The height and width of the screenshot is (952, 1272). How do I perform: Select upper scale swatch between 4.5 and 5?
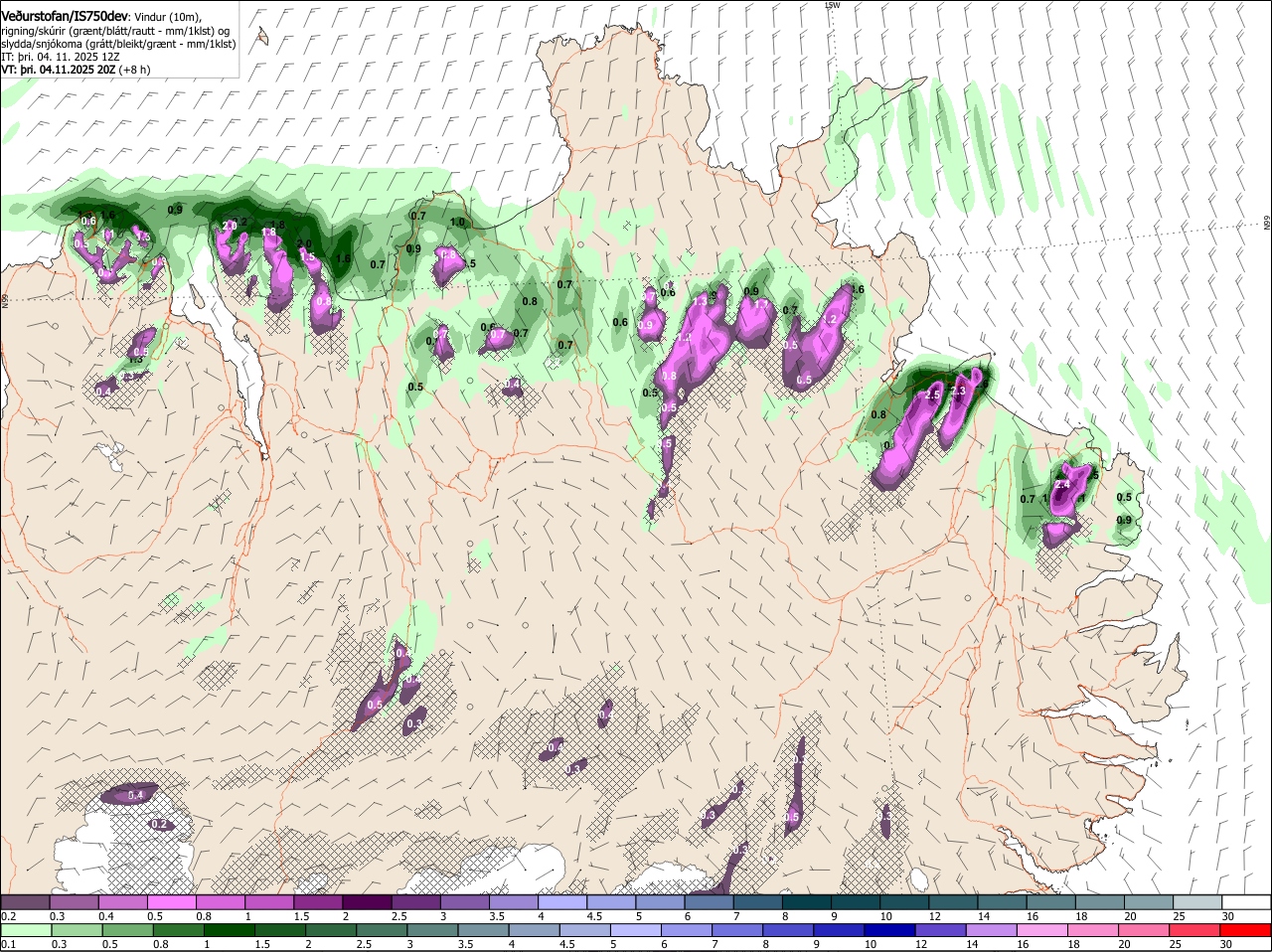[x=611, y=901]
